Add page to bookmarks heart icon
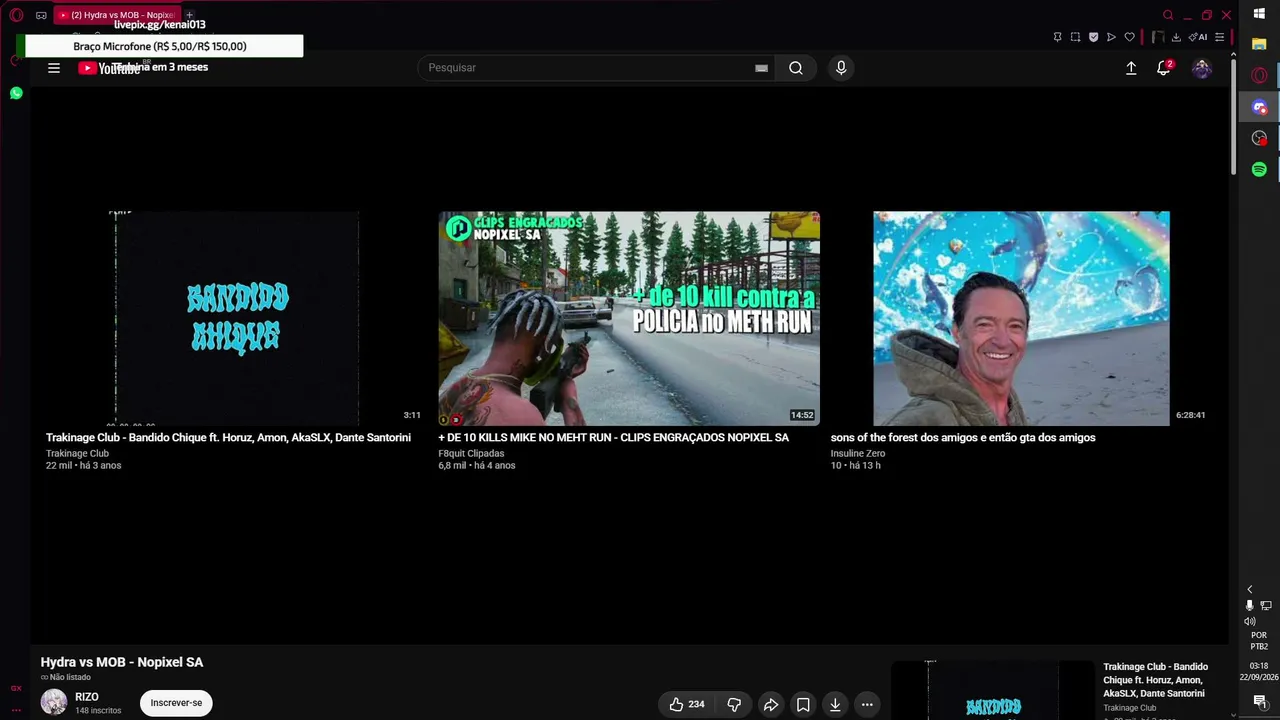The image size is (1280, 720). [1130, 37]
